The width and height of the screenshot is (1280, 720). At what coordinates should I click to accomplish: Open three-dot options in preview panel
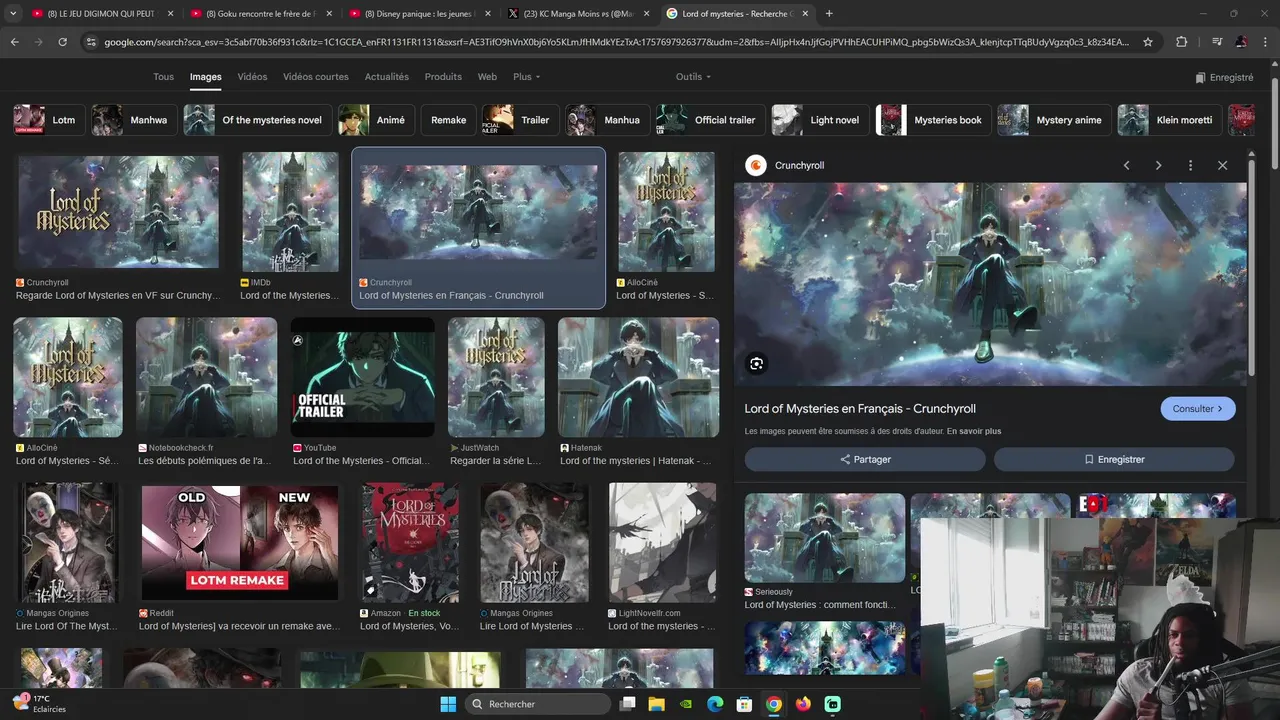[1190, 165]
